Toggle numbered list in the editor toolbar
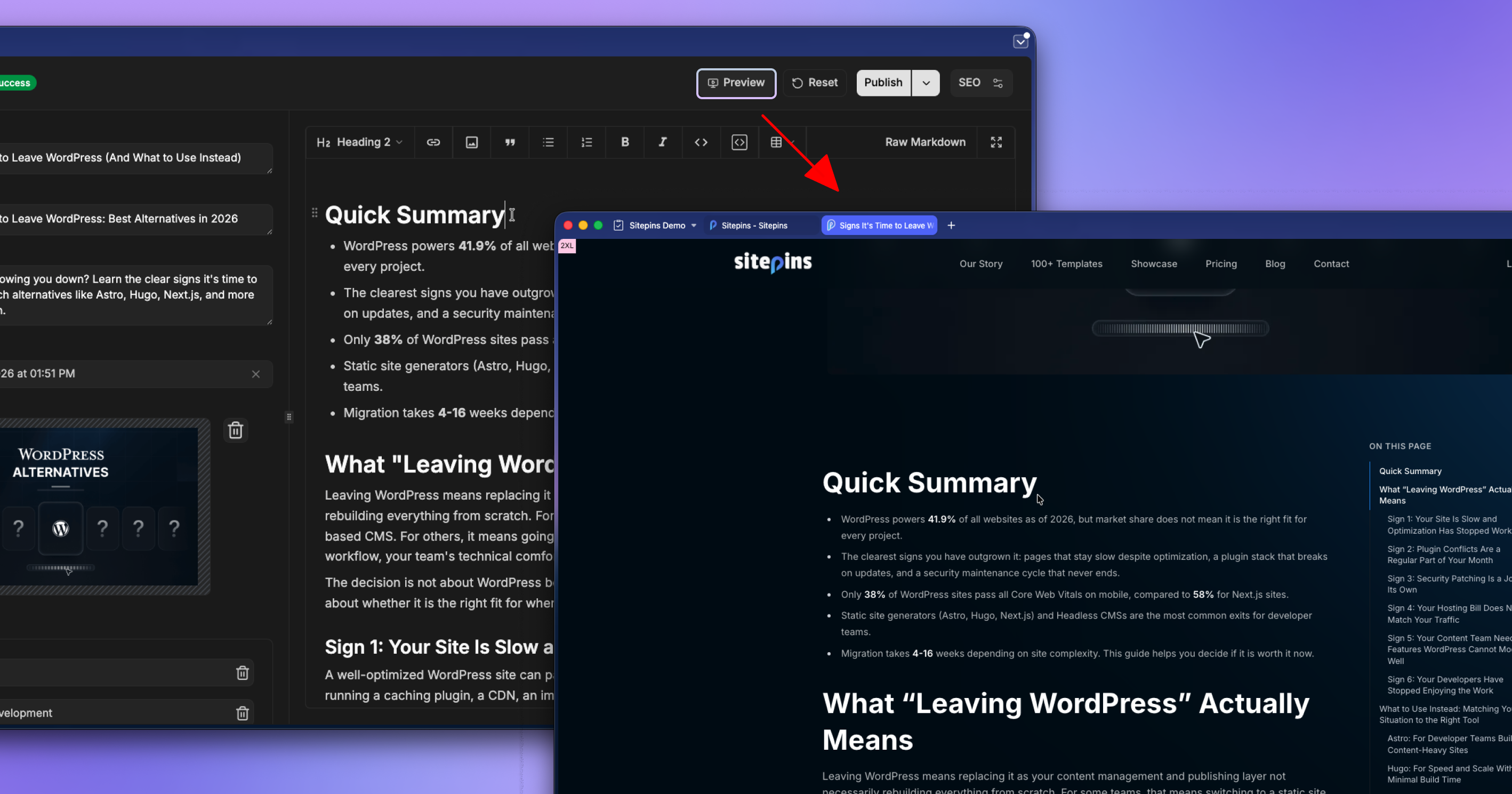The height and width of the screenshot is (794, 1512). [x=586, y=142]
